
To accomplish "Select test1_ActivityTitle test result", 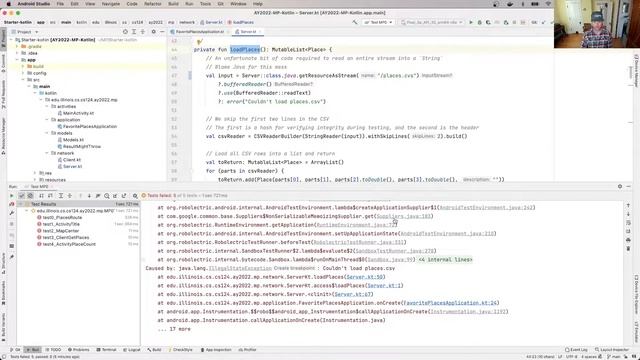I will coord(61,224).
